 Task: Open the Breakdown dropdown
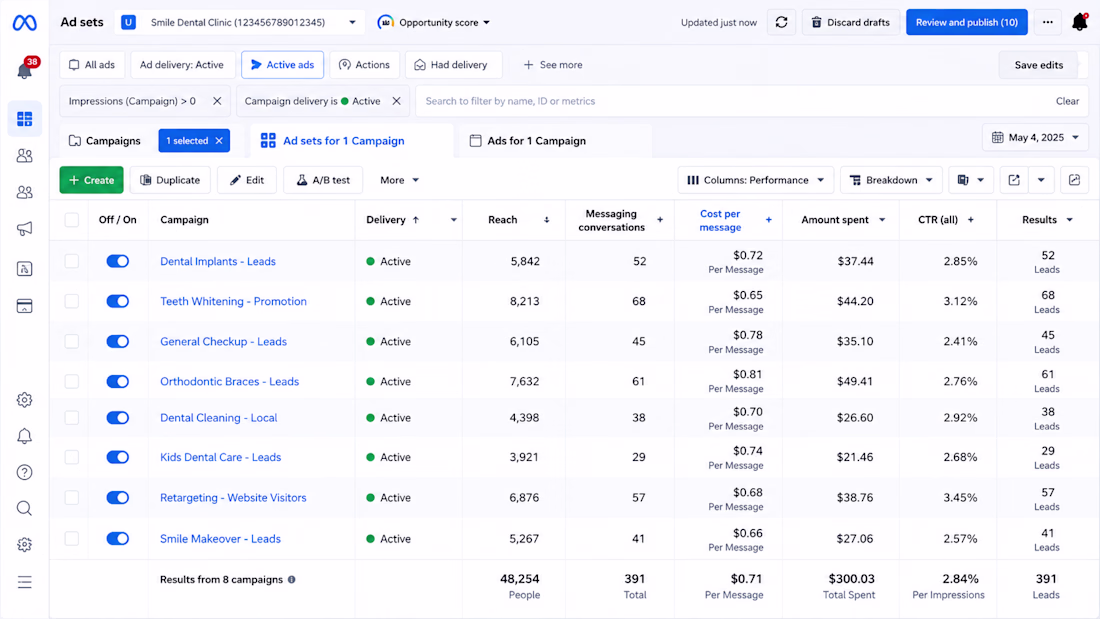(x=891, y=180)
